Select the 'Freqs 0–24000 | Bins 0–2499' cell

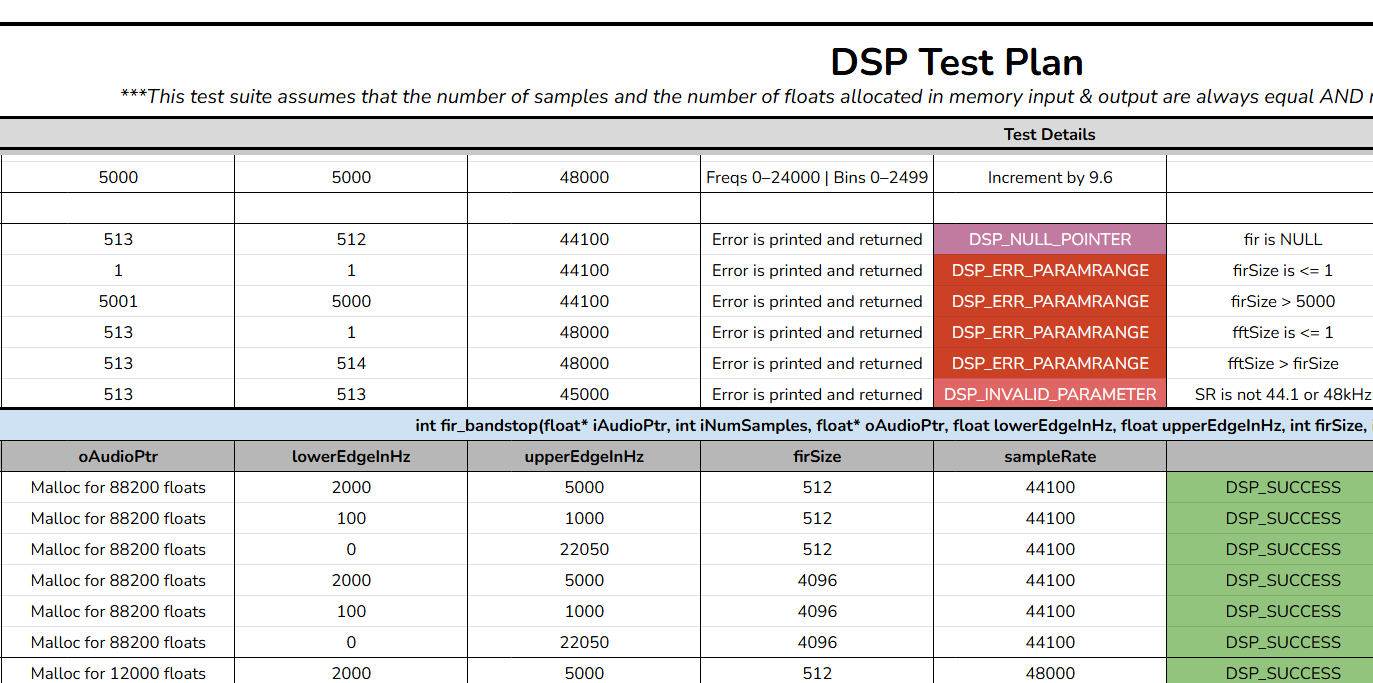(x=817, y=177)
